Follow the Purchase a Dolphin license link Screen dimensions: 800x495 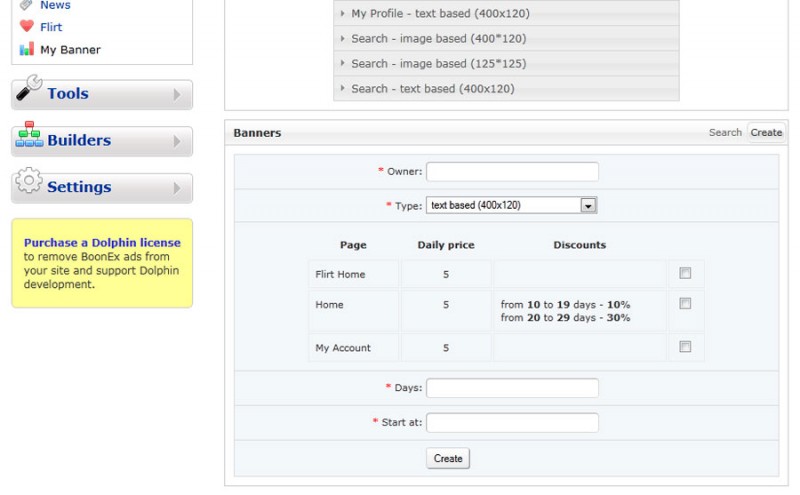(102, 242)
